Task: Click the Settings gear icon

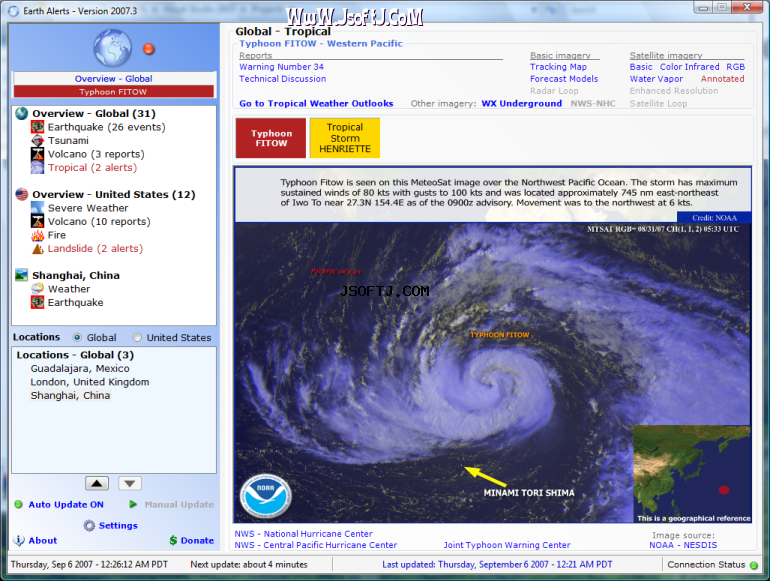Action: (89, 526)
